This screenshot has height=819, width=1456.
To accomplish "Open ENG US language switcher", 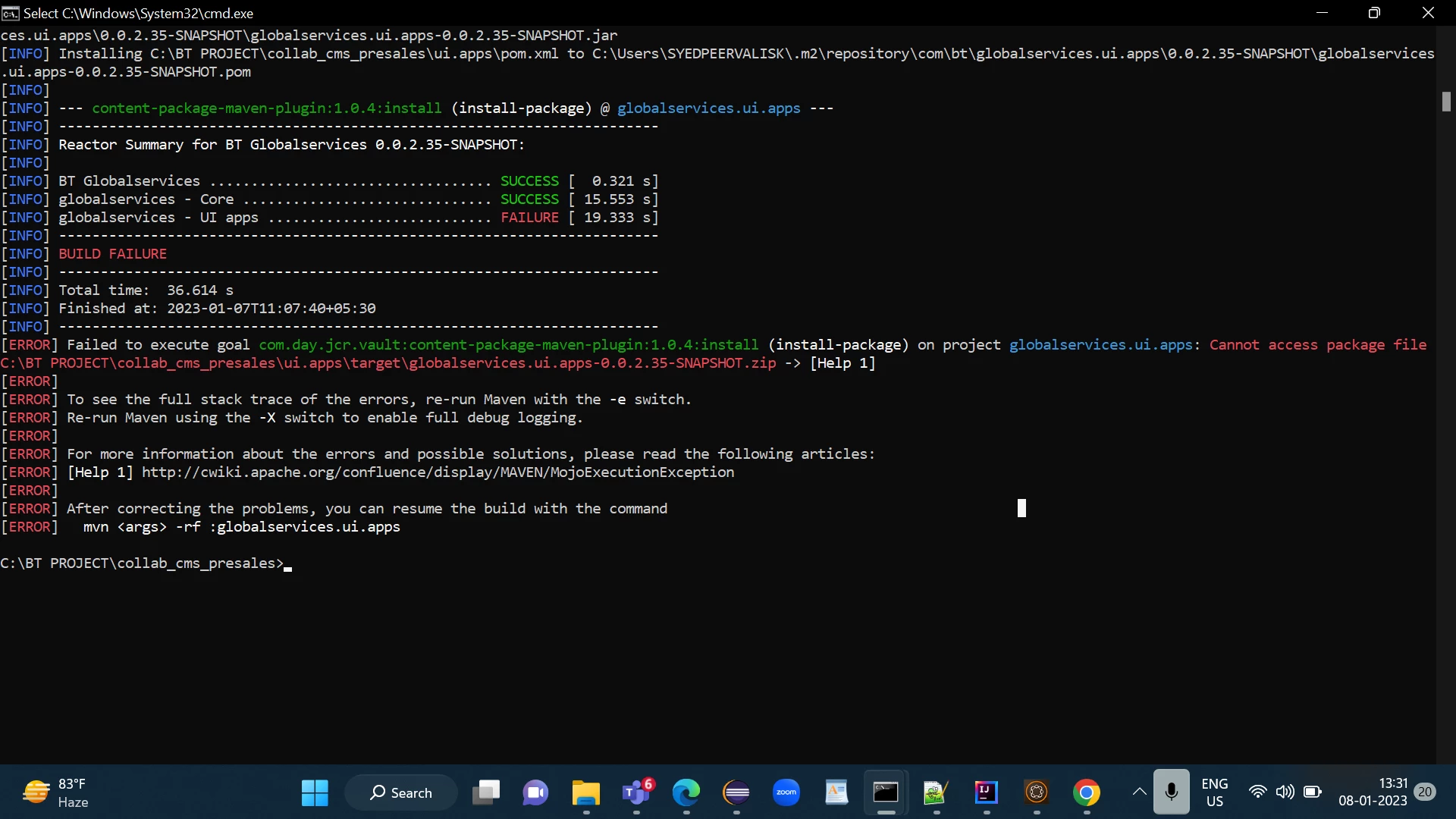I will (x=1214, y=792).
